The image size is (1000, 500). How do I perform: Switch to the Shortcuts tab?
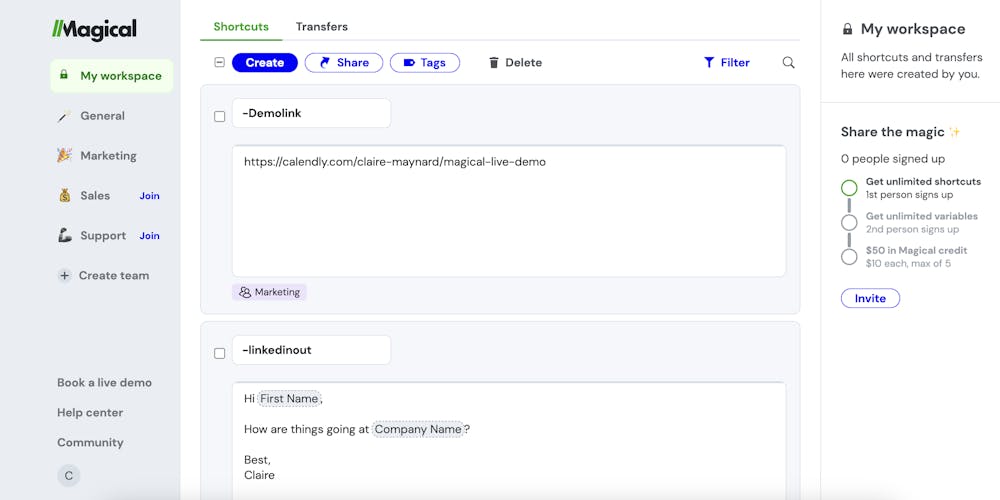tap(241, 27)
